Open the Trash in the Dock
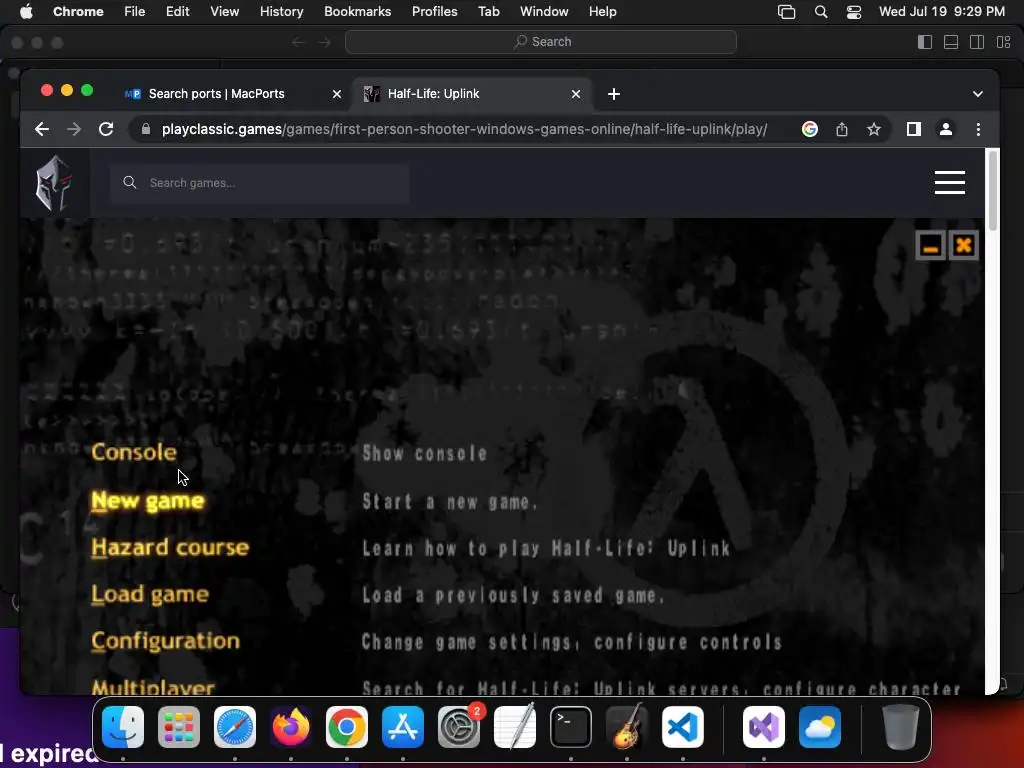1024x768 pixels. coord(901,727)
